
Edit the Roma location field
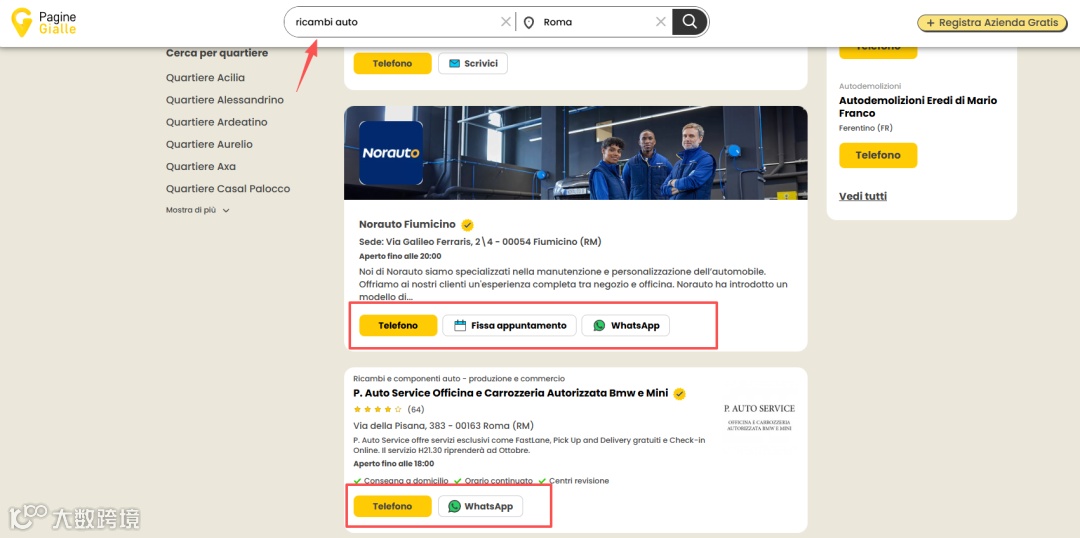point(596,22)
